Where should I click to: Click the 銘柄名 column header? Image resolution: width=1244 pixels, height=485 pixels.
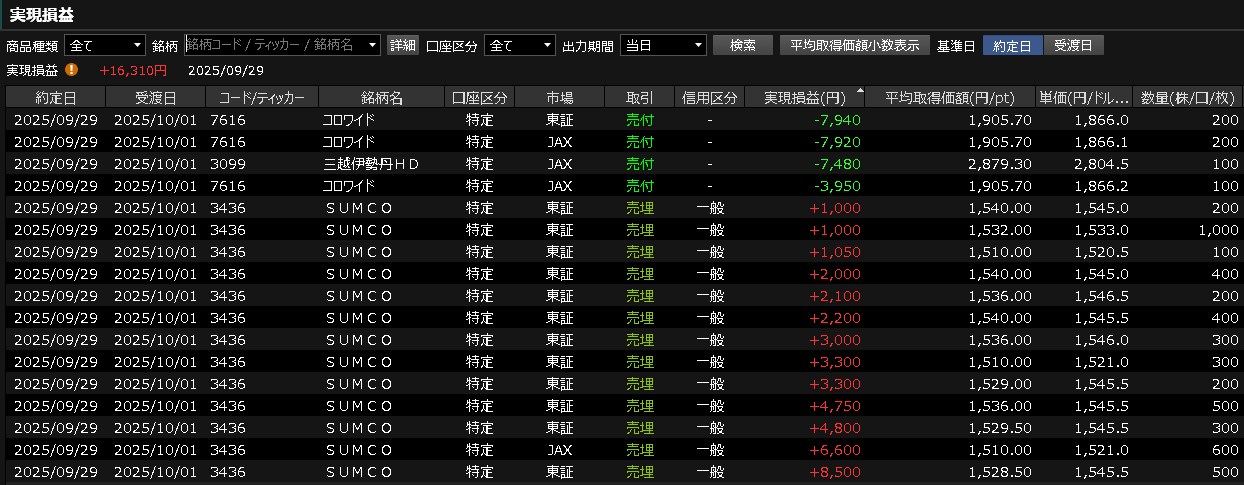(382, 97)
